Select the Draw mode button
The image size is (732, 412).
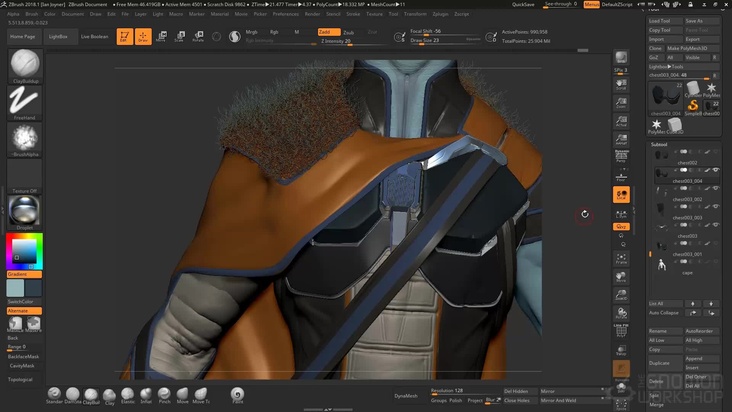pos(143,36)
